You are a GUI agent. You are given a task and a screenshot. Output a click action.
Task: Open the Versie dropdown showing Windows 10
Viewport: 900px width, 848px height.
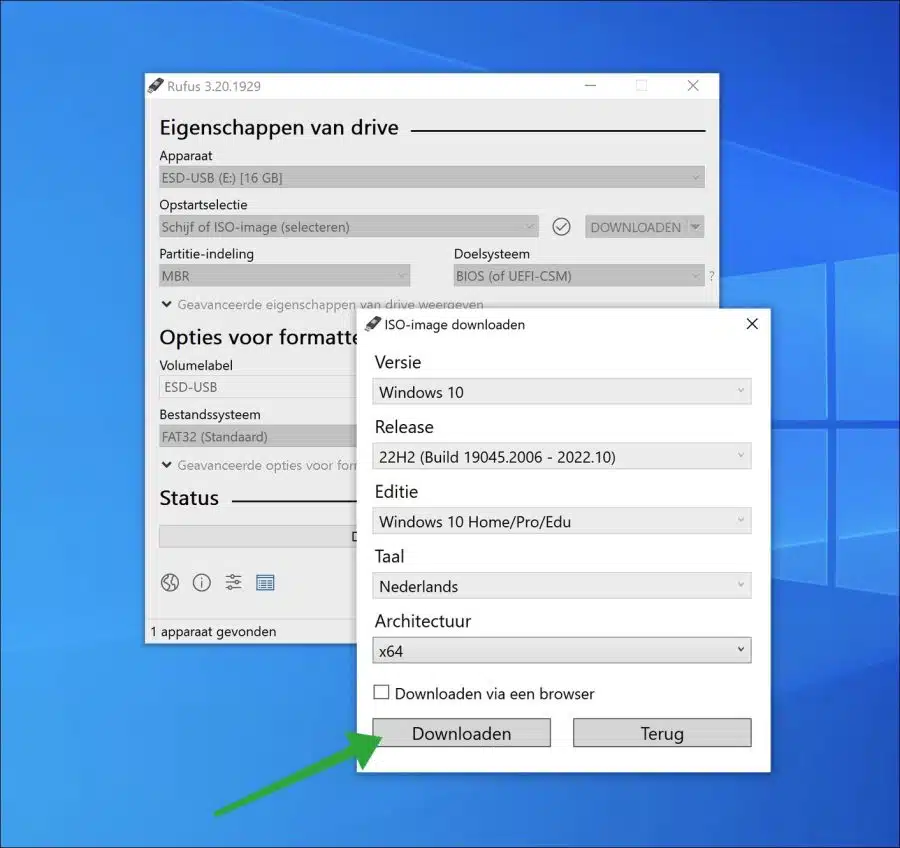point(561,392)
